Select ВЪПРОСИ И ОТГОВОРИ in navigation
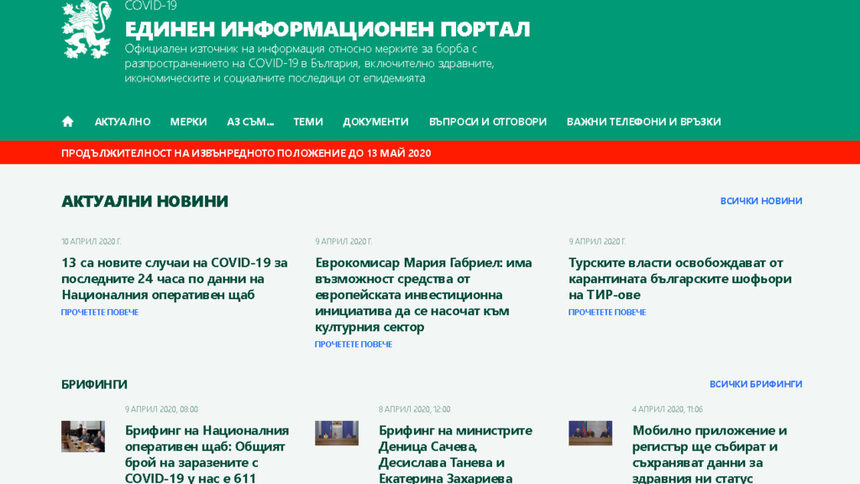 487,122
